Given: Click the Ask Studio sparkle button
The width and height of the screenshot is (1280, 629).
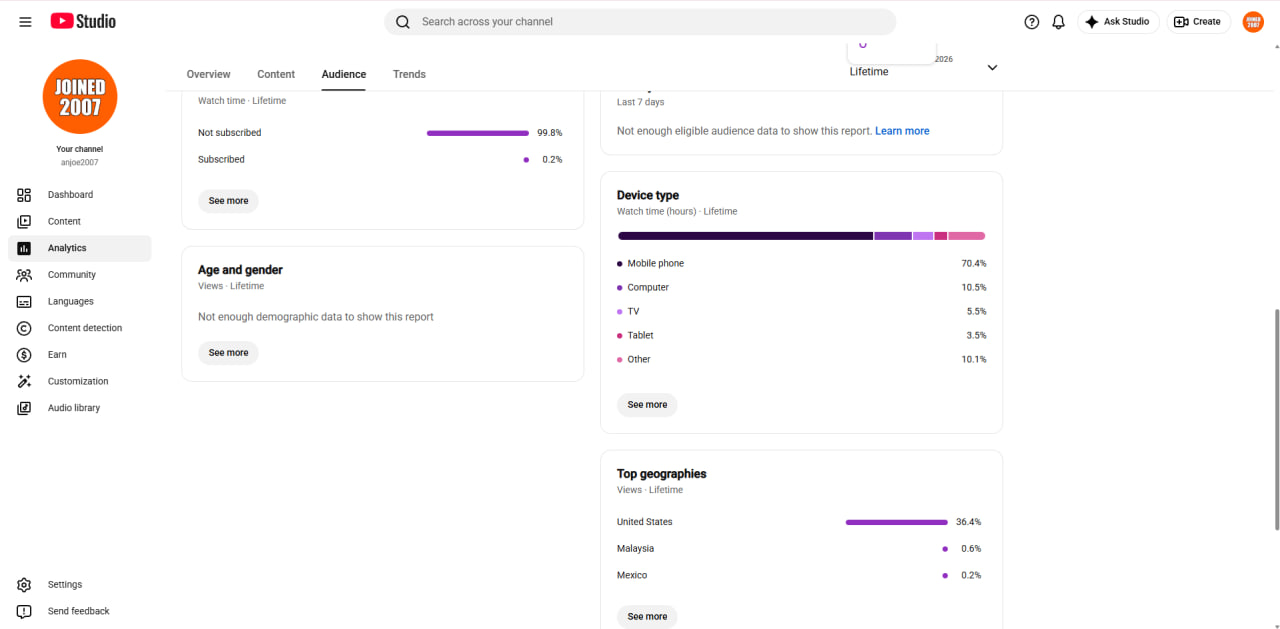Looking at the screenshot, I should pyautogui.click(x=1118, y=22).
